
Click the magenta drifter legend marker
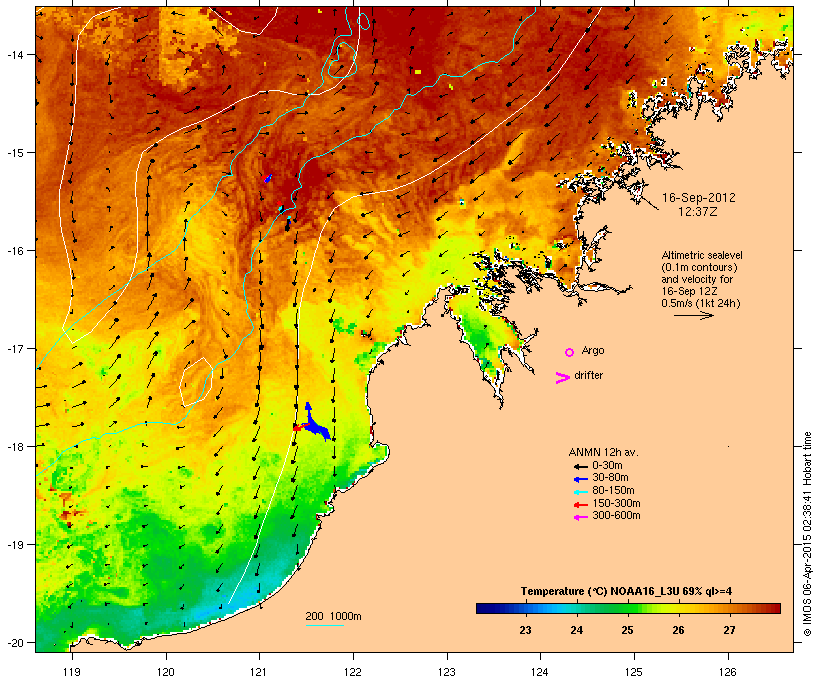pos(562,378)
